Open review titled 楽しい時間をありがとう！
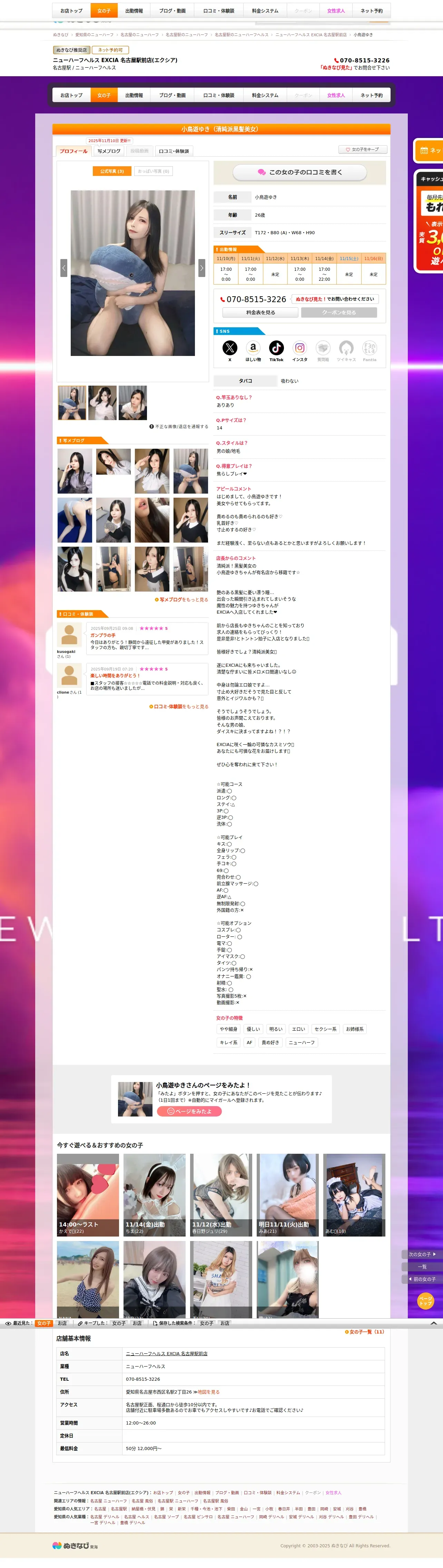Screen dimensions: 443x1568 (x=115, y=676)
